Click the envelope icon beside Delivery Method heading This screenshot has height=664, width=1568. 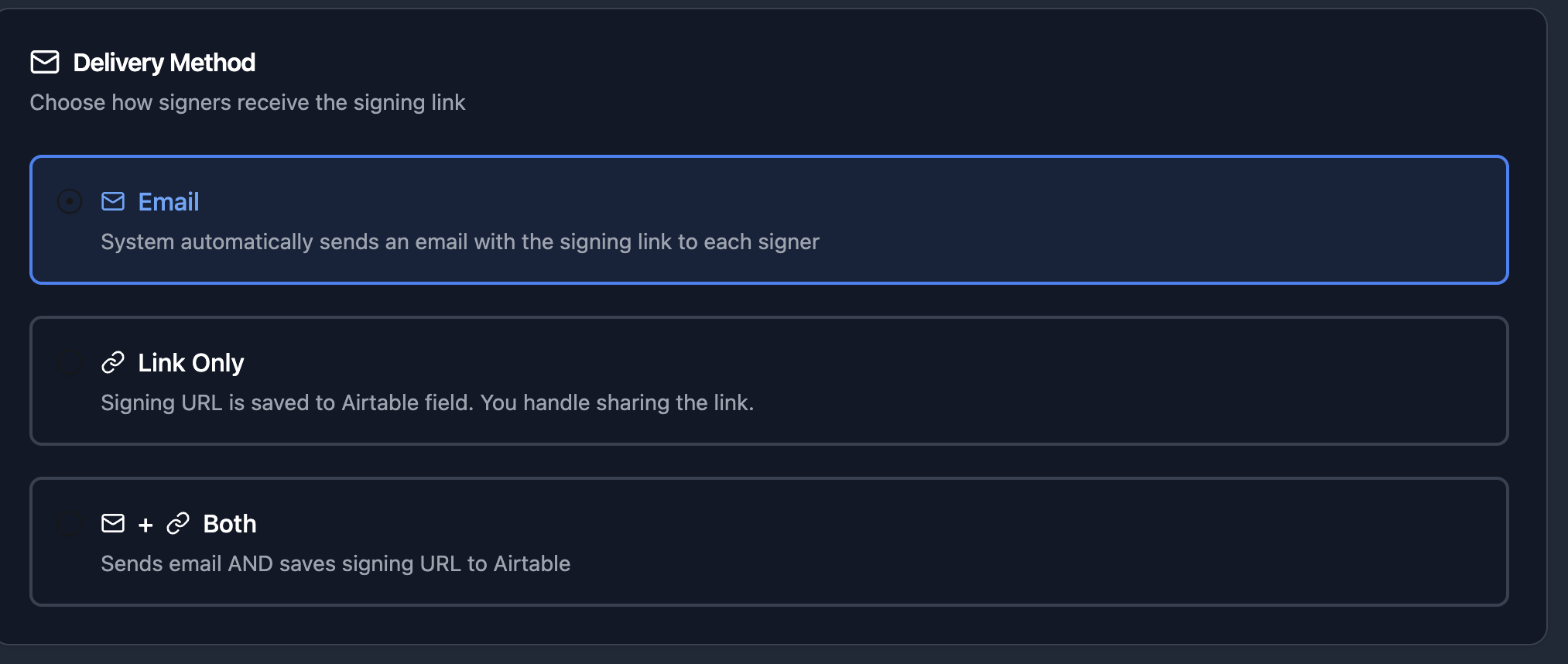coord(45,62)
